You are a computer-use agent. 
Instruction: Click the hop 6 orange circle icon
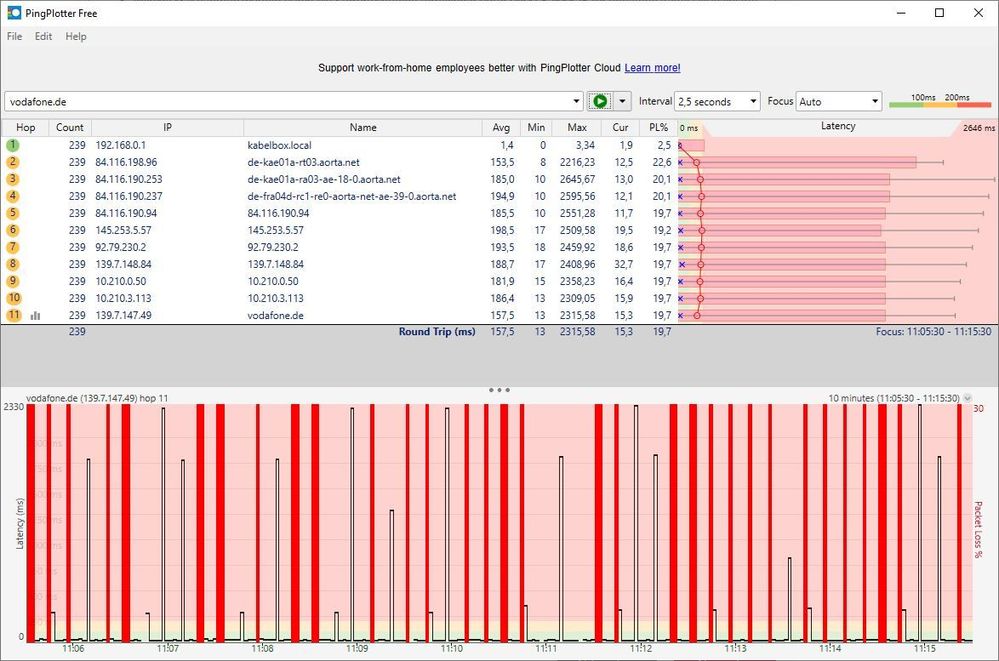pos(13,230)
